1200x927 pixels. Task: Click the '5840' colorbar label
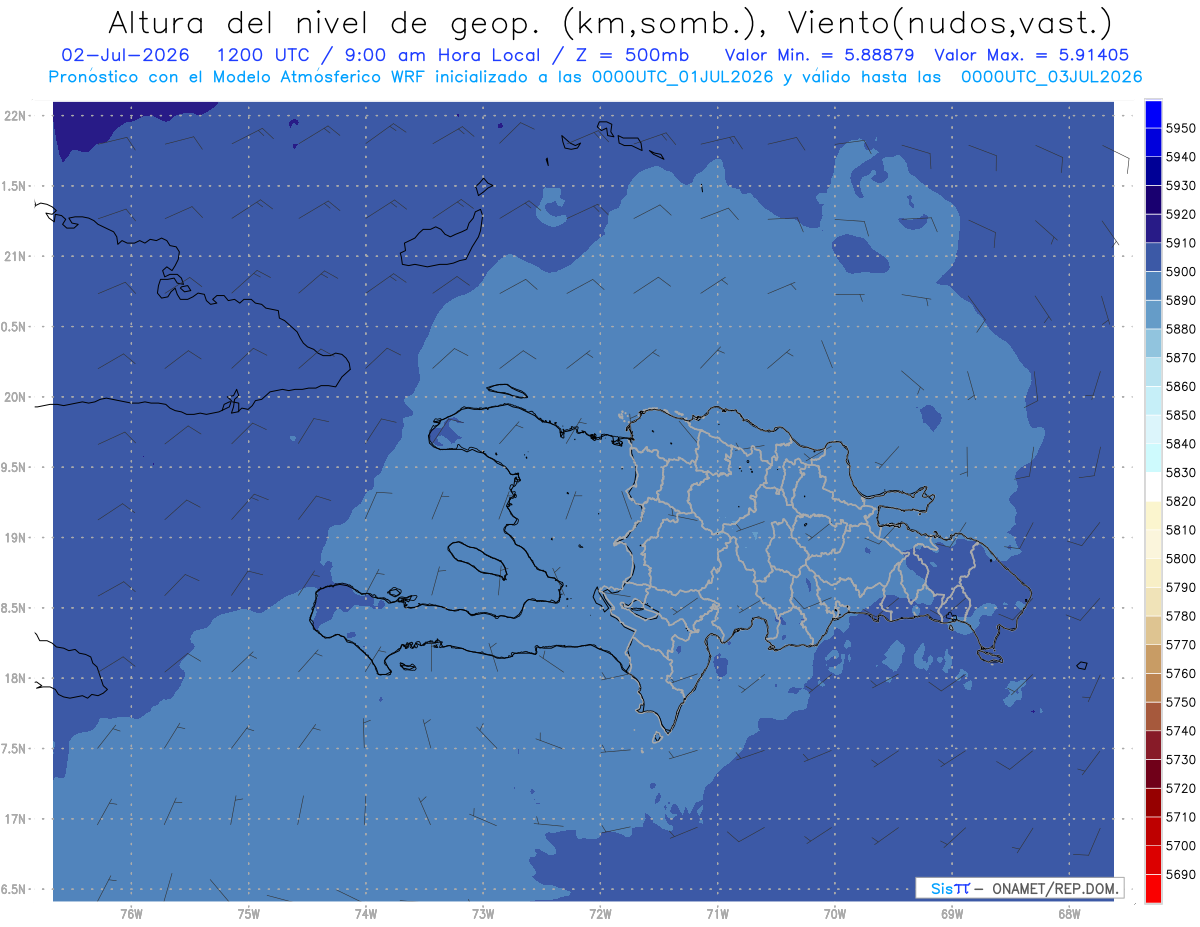click(x=1180, y=444)
